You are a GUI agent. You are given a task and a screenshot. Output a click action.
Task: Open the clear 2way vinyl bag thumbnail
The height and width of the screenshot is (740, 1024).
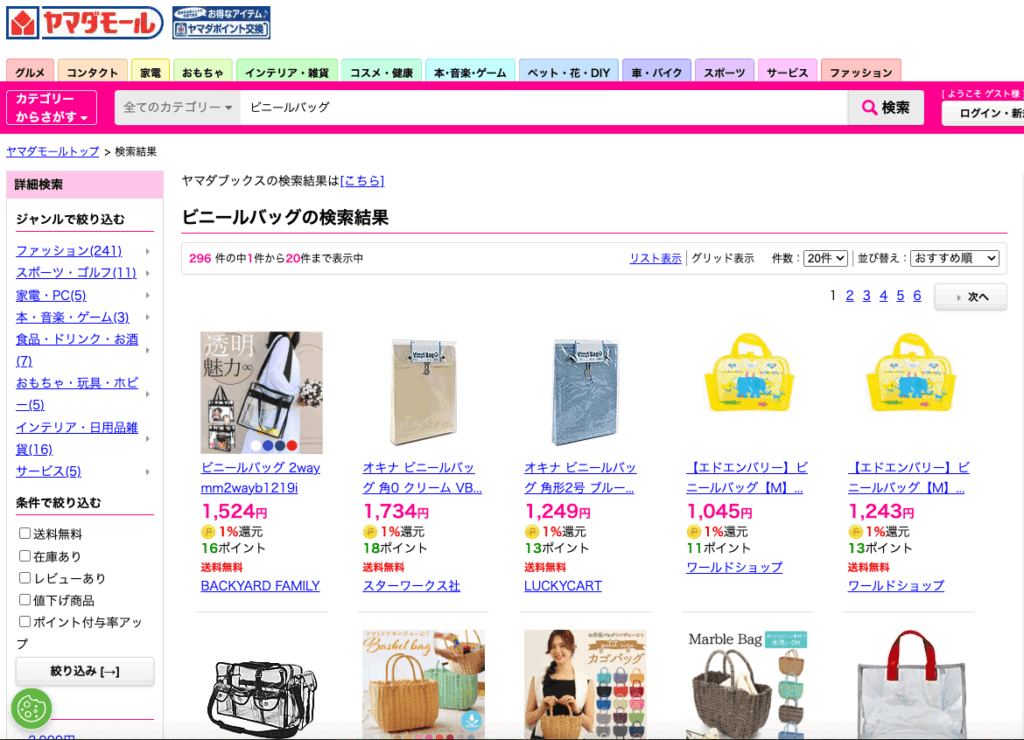coord(261,392)
